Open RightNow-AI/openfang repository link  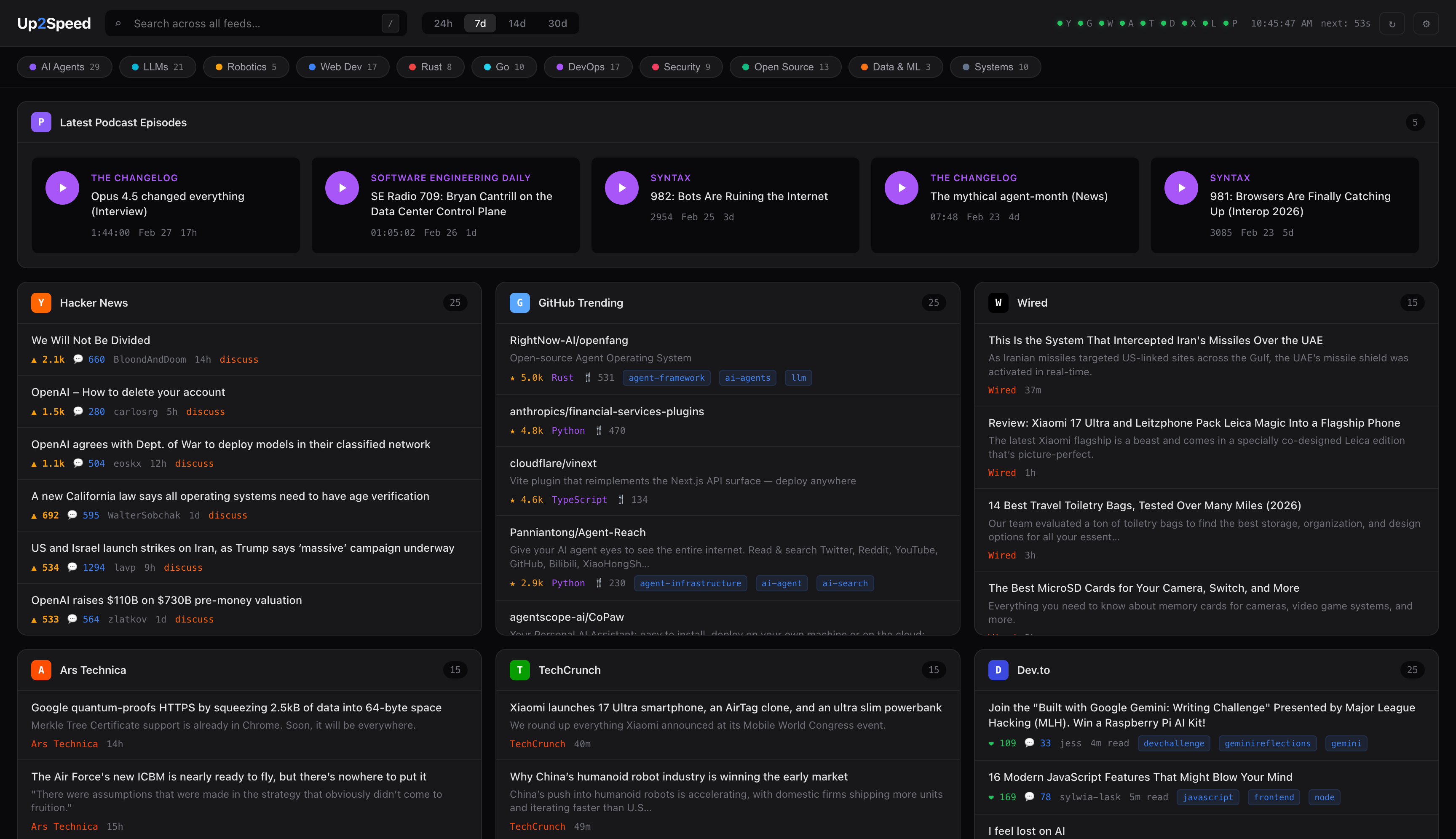(x=568, y=341)
